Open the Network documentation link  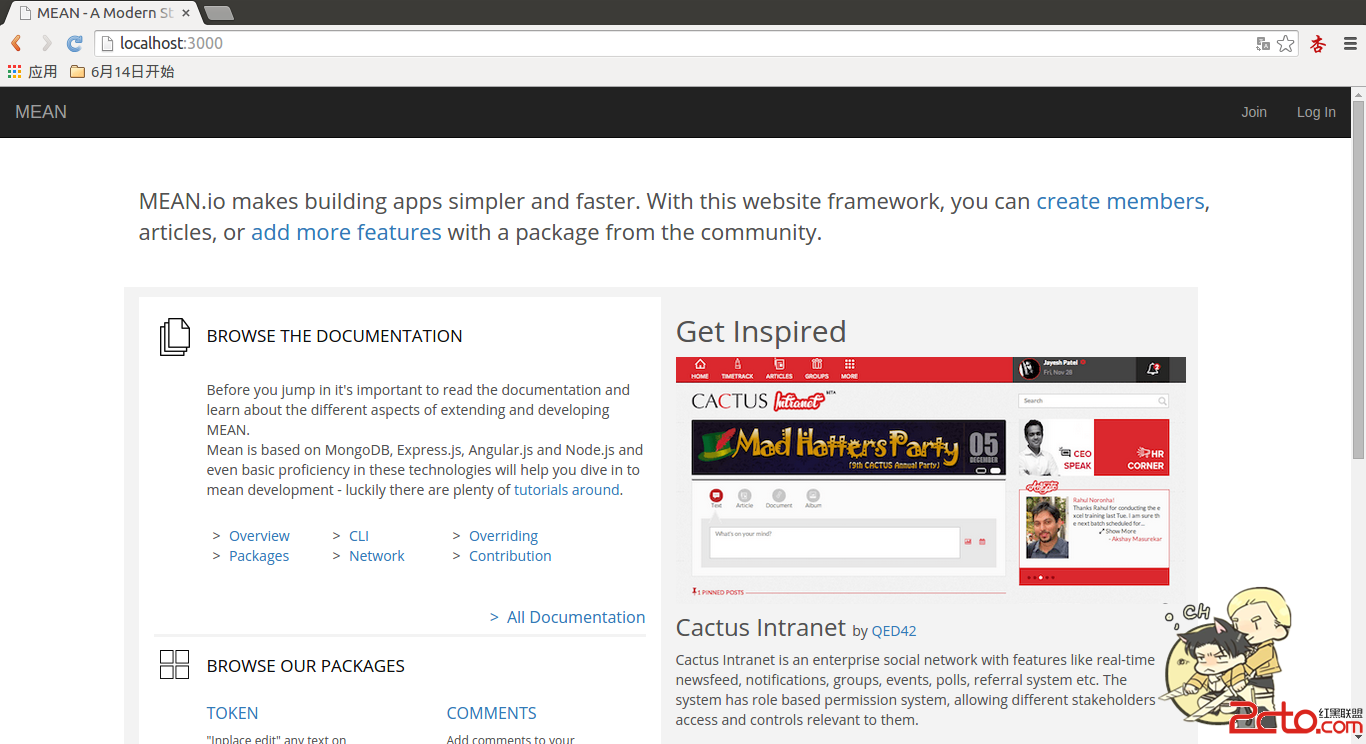tap(377, 556)
